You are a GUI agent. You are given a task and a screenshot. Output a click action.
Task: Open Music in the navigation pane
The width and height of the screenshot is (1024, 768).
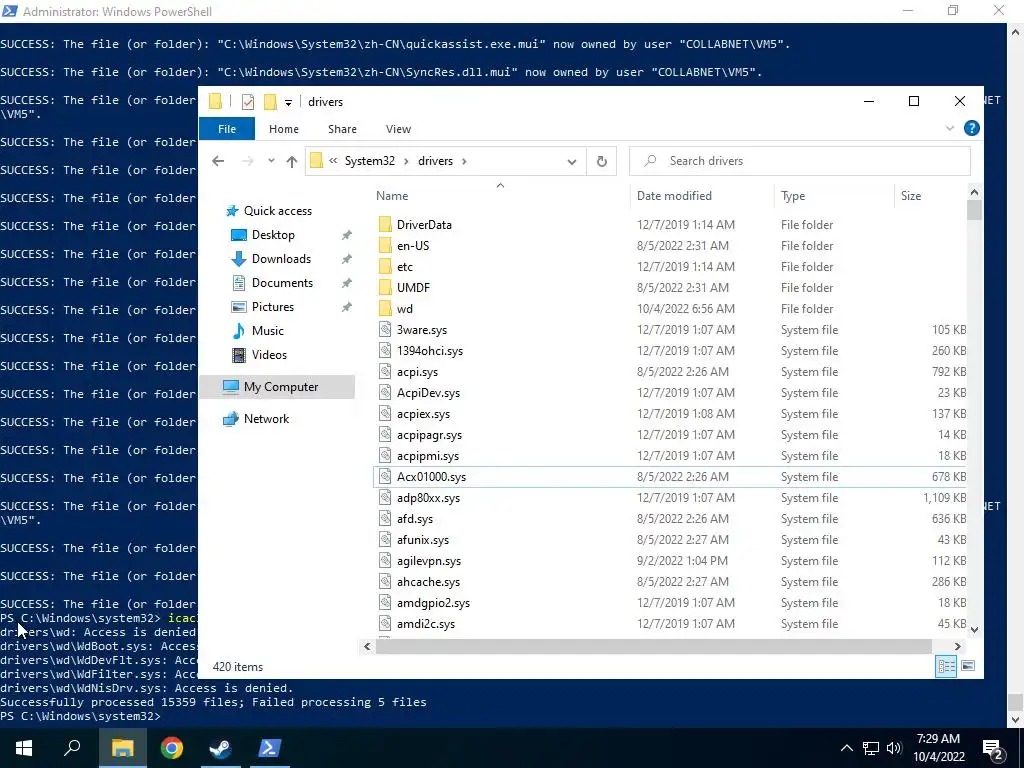(268, 330)
